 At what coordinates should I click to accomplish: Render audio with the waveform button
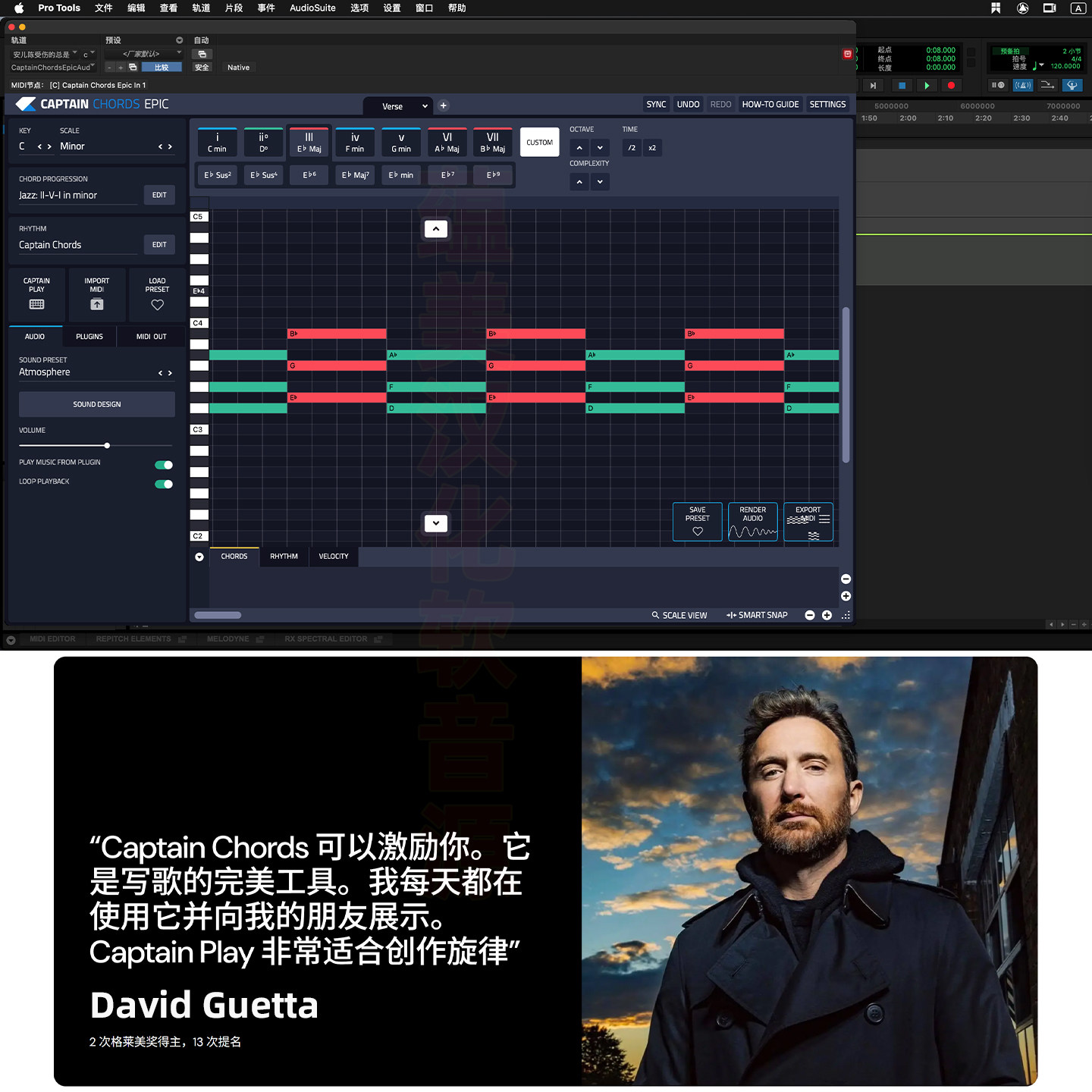tap(753, 522)
